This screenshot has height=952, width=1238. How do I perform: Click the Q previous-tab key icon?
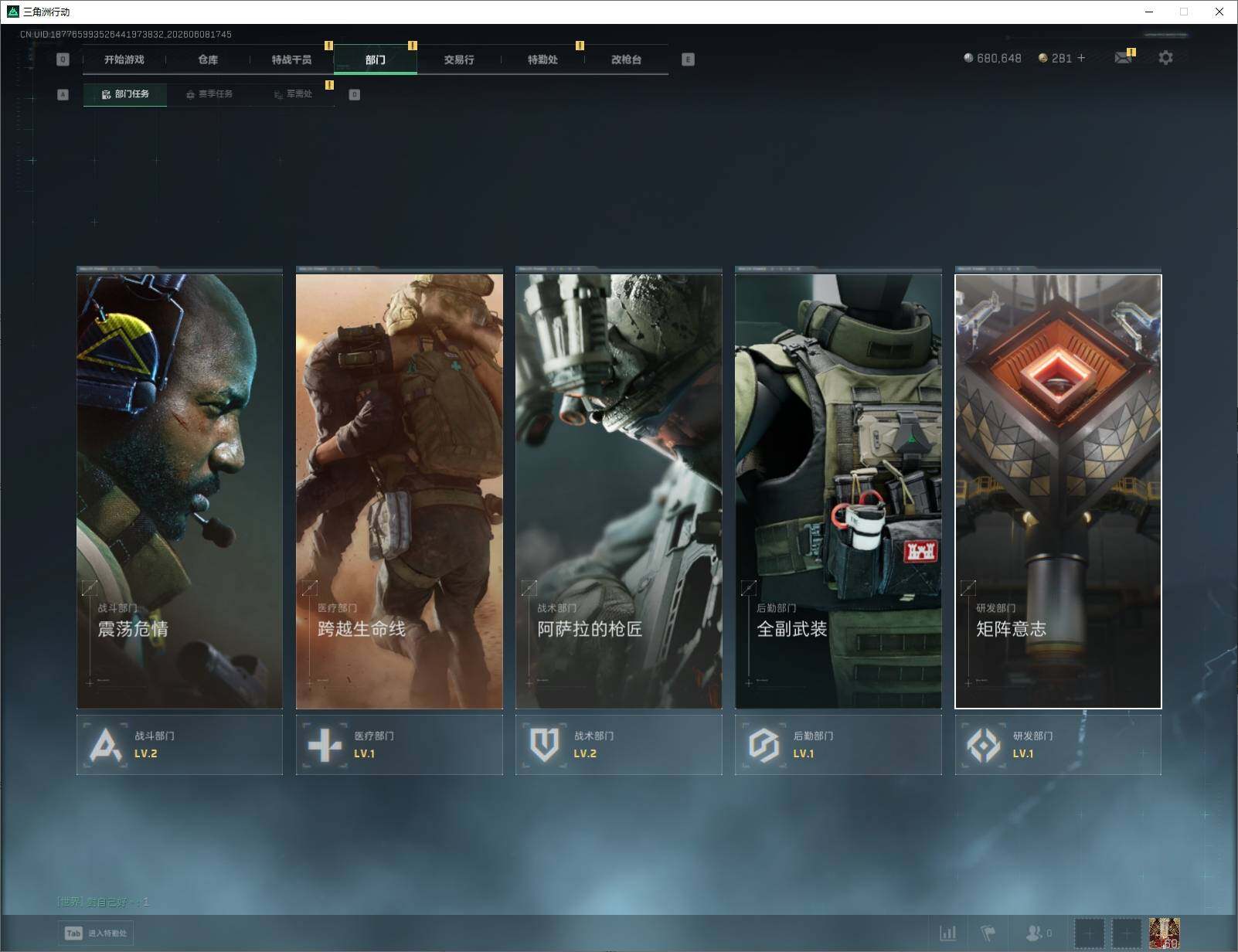click(63, 59)
